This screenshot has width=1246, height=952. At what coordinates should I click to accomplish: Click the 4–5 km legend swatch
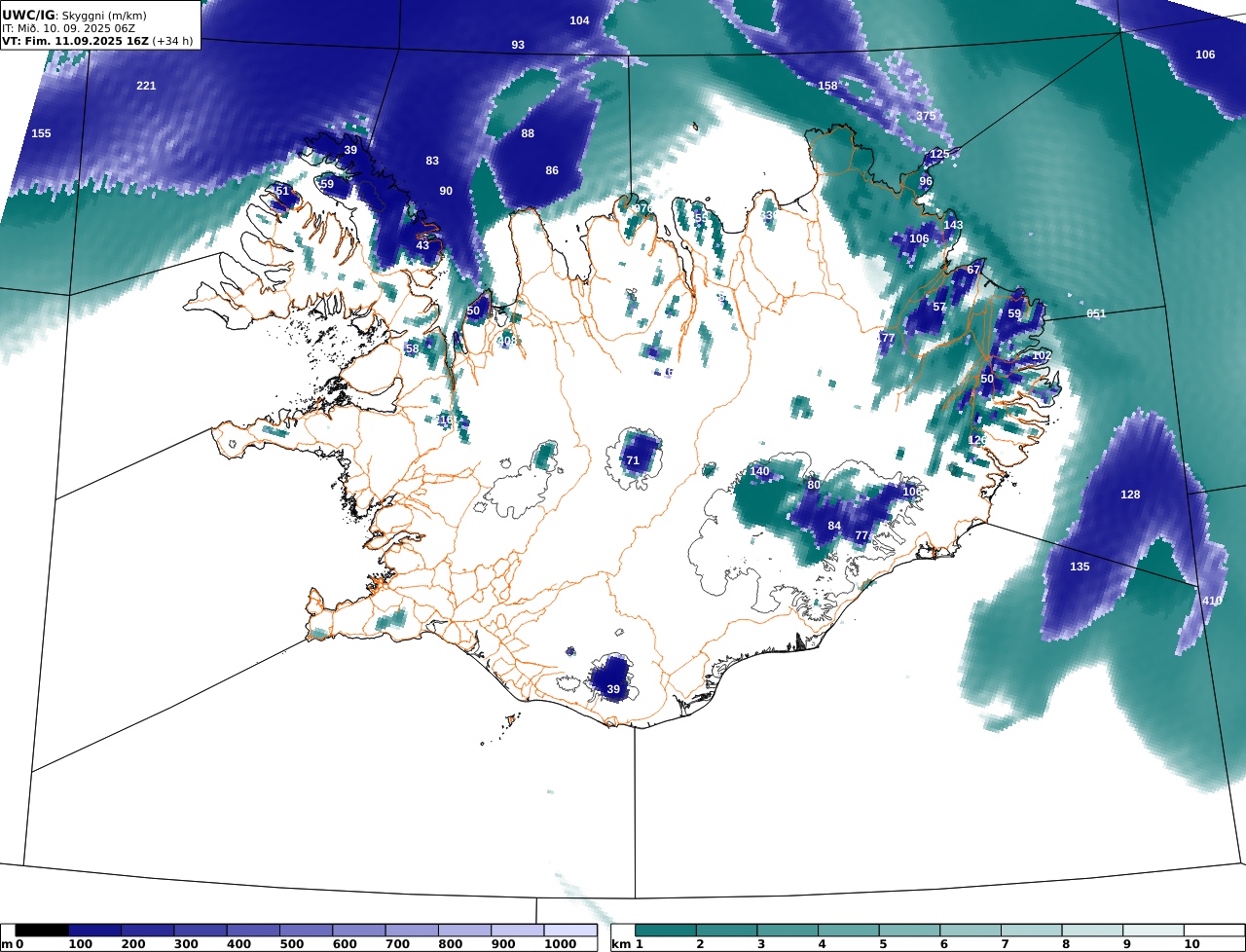849,931
